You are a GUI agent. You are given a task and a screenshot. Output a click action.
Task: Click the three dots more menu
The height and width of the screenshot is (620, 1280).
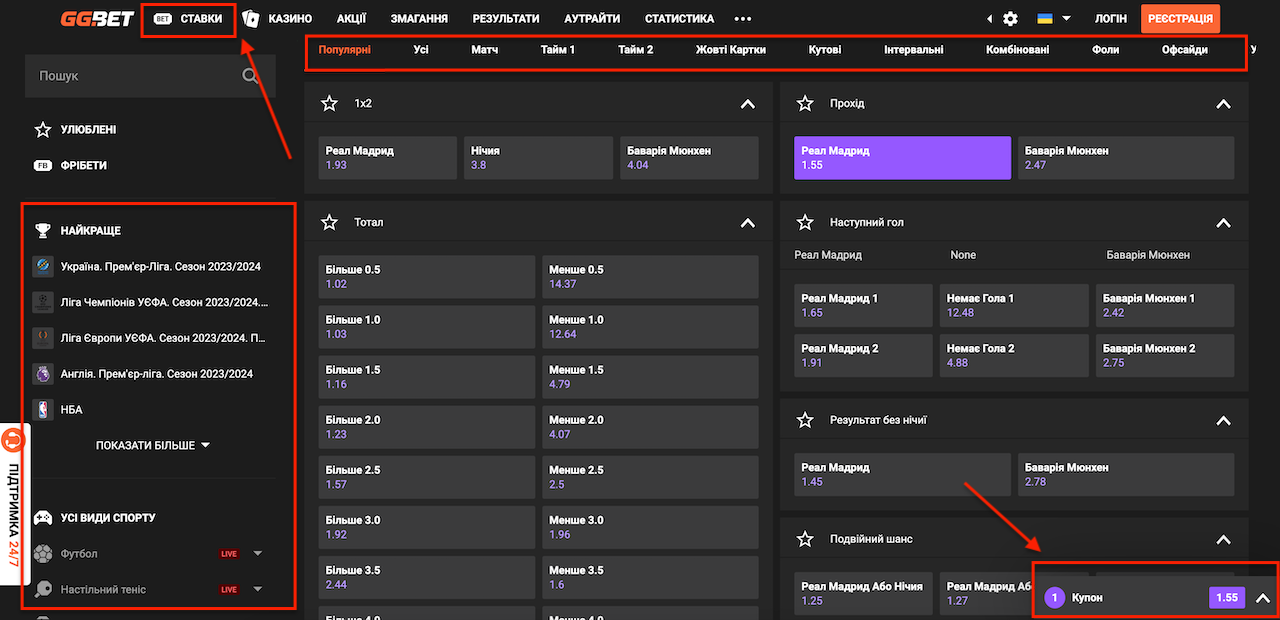[x=742, y=19]
